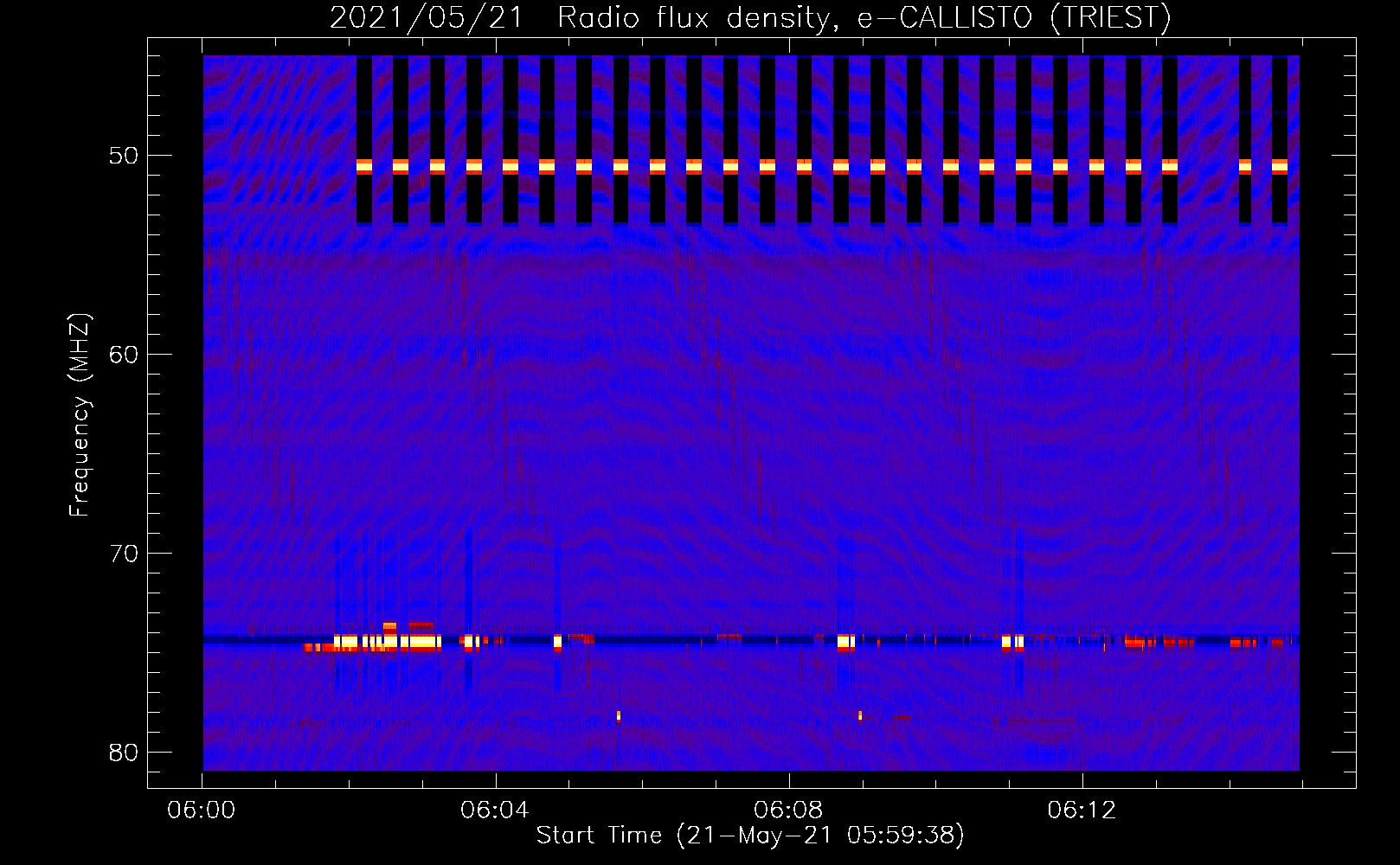1400x865 pixels.
Task: Select the 06:12 time tick label
Action: click(1082, 811)
